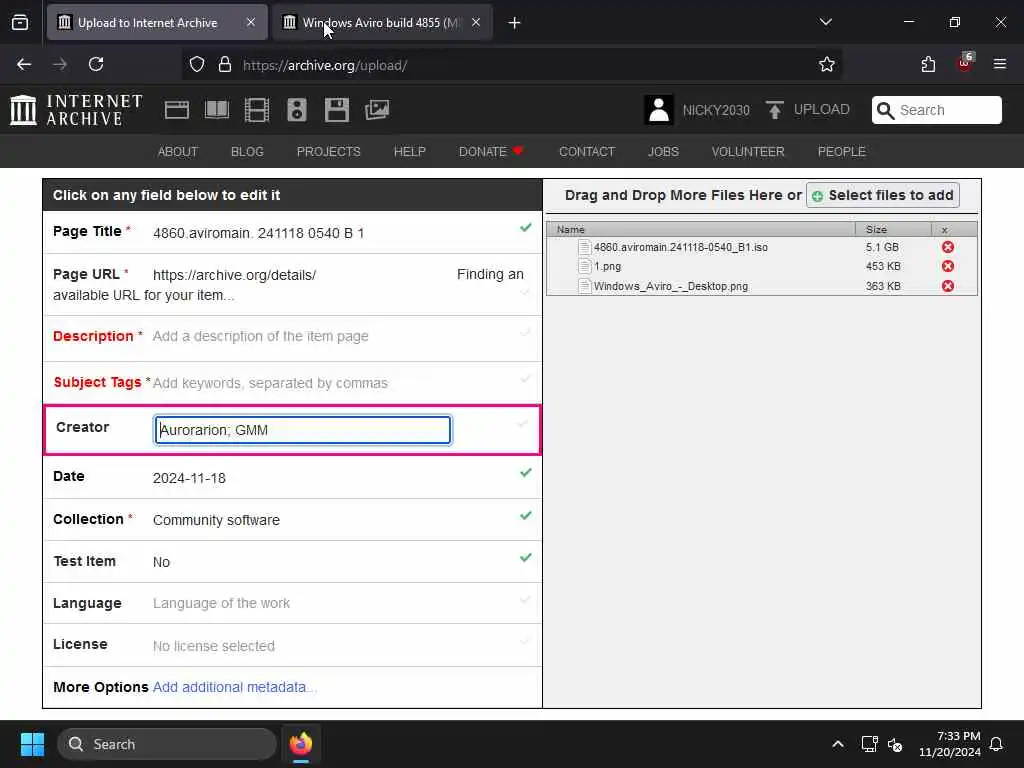
Task: Open the PEOPLE menu item
Action: (x=842, y=152)
